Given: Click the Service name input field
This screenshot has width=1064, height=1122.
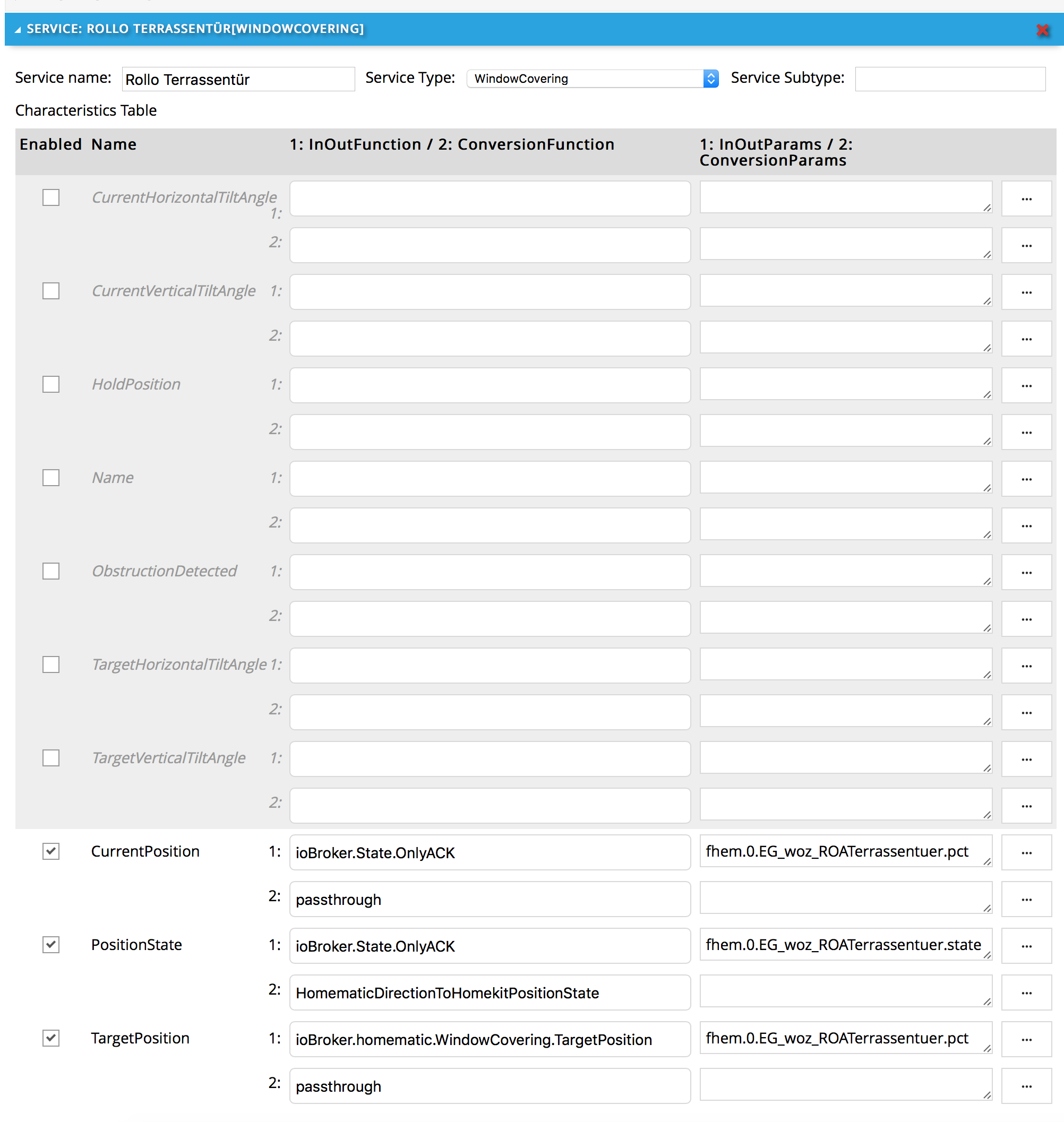Looking at the screenshot, I should click(238, 80).
